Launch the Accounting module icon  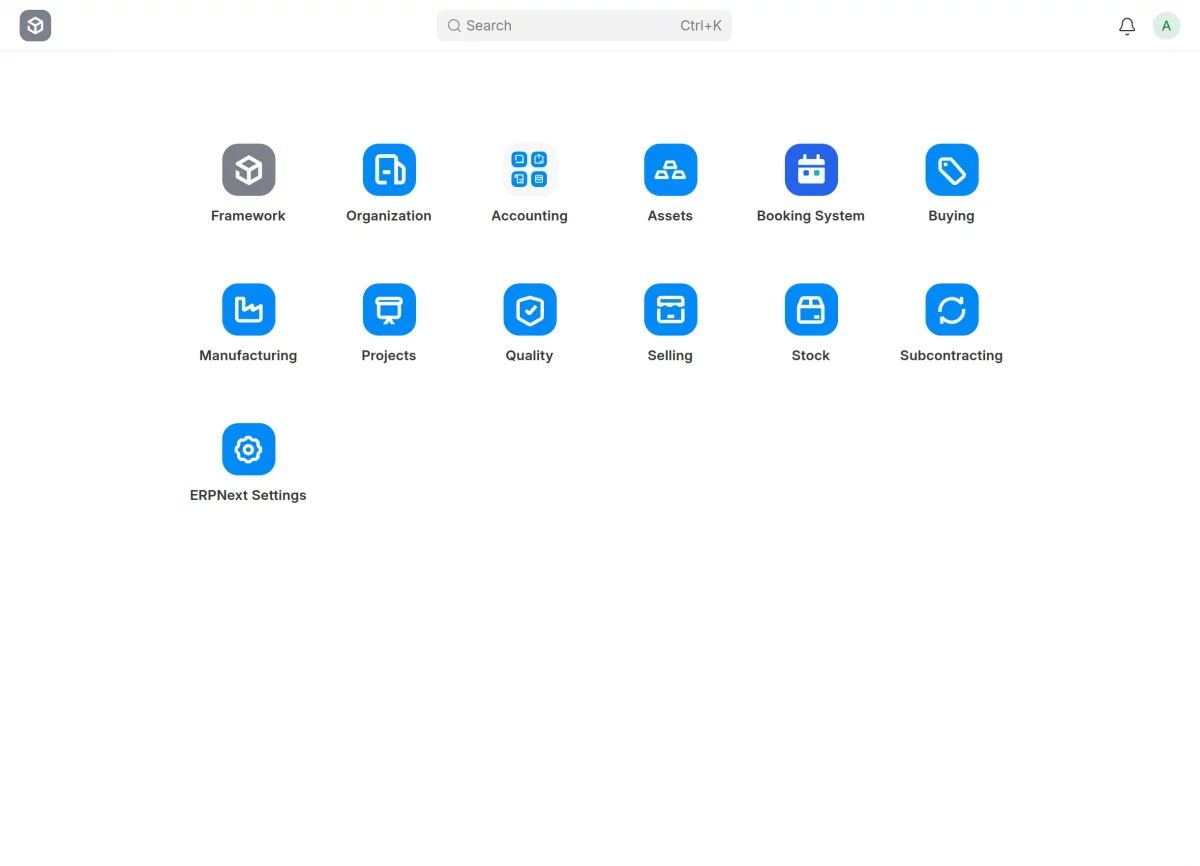coord(529,170)
